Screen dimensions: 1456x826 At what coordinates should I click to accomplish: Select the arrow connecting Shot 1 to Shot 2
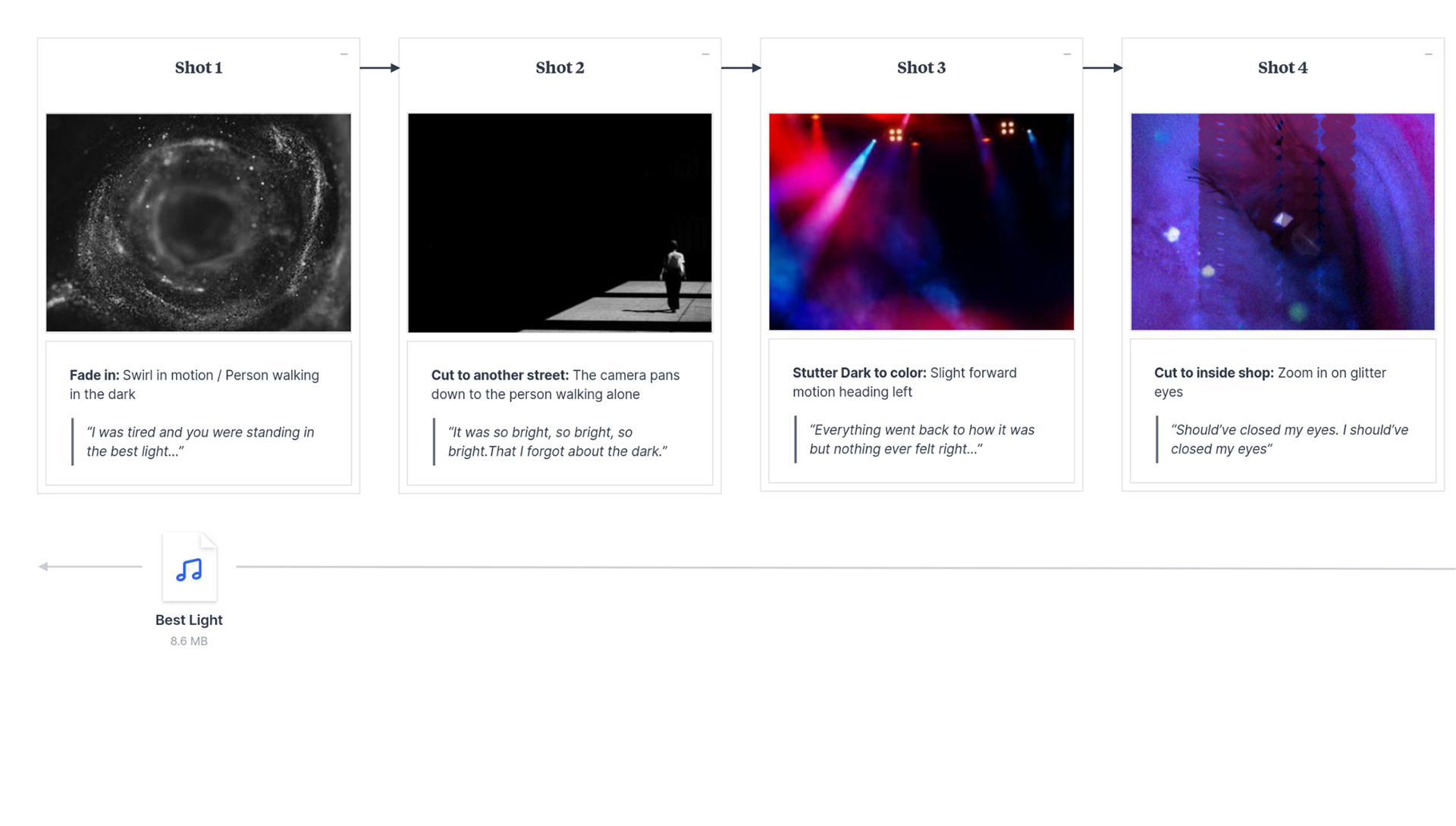click(380, 68)
